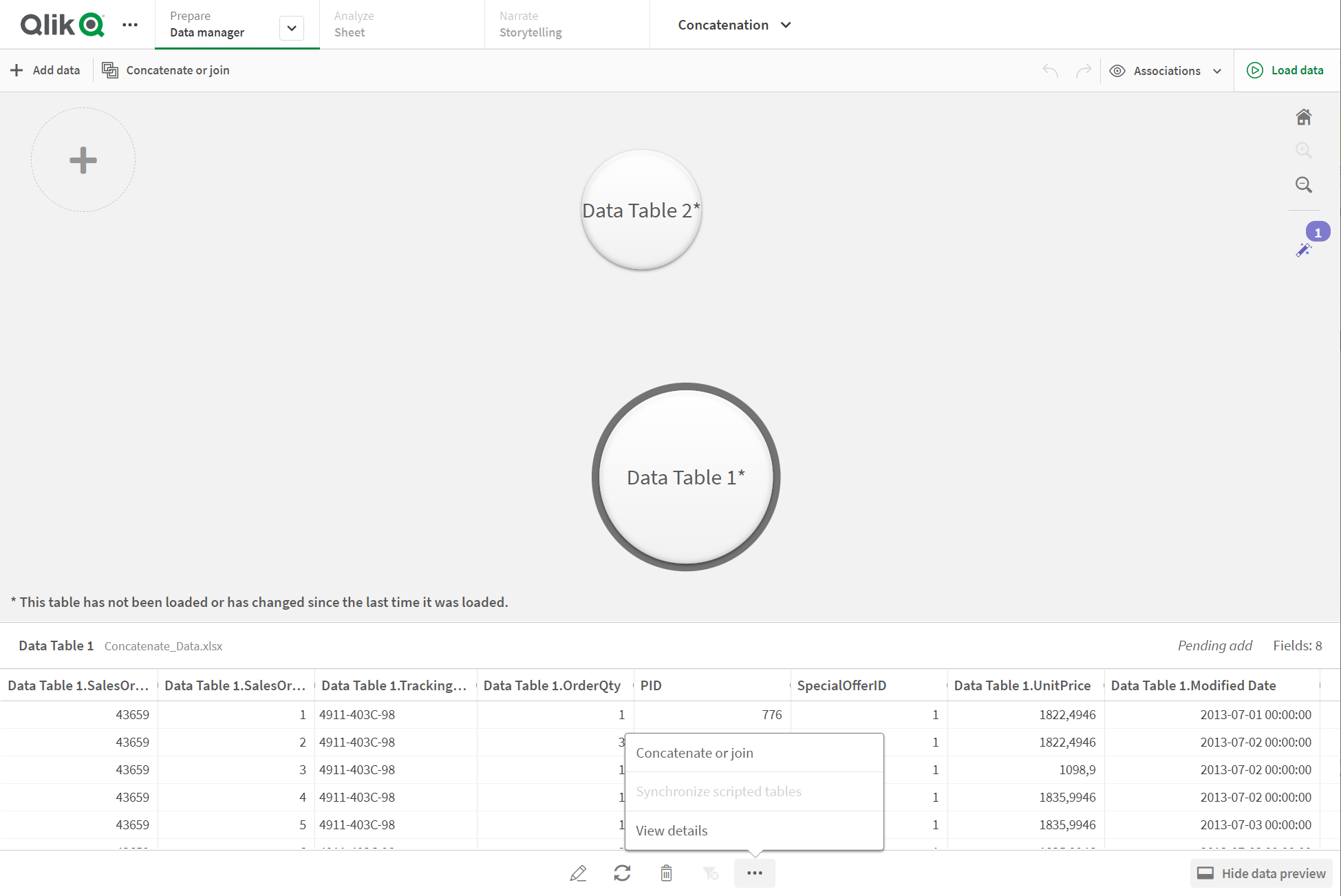Switch to Narrate Storytelling tab
The image size is (1341, 896).
click(x=531, y=24)
